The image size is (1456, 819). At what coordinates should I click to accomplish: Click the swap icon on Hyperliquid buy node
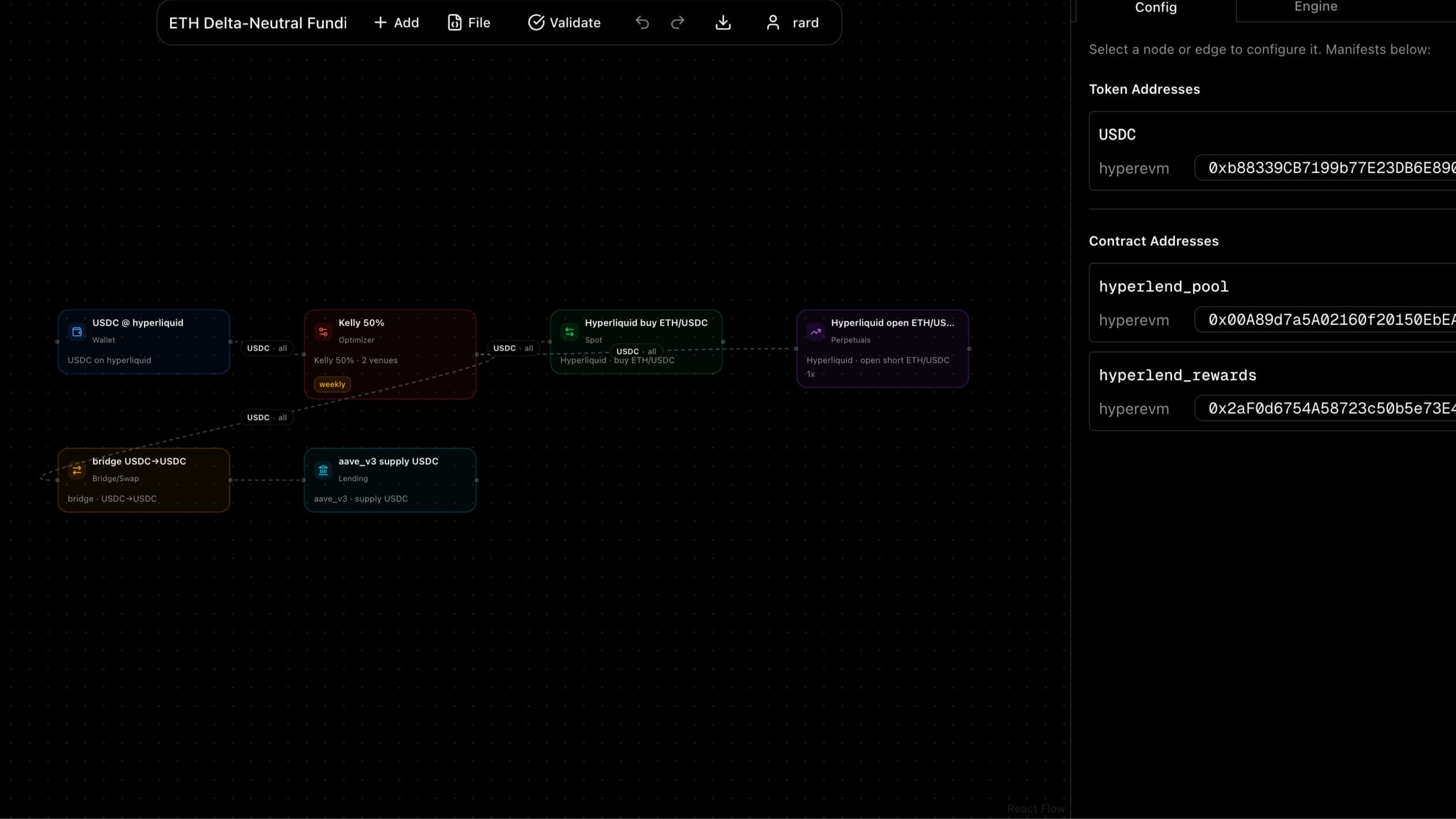point(569,331)
